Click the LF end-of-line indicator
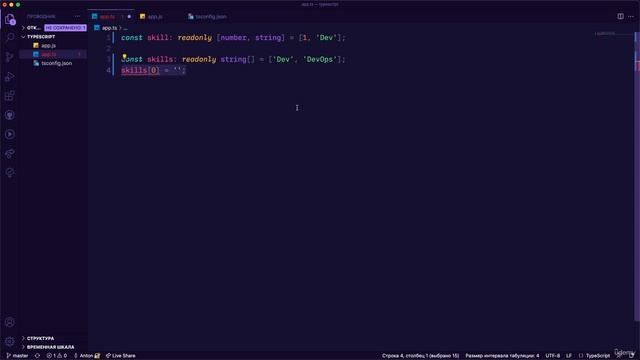This screenshot has height=360, width=640. (x=569, y=356)
